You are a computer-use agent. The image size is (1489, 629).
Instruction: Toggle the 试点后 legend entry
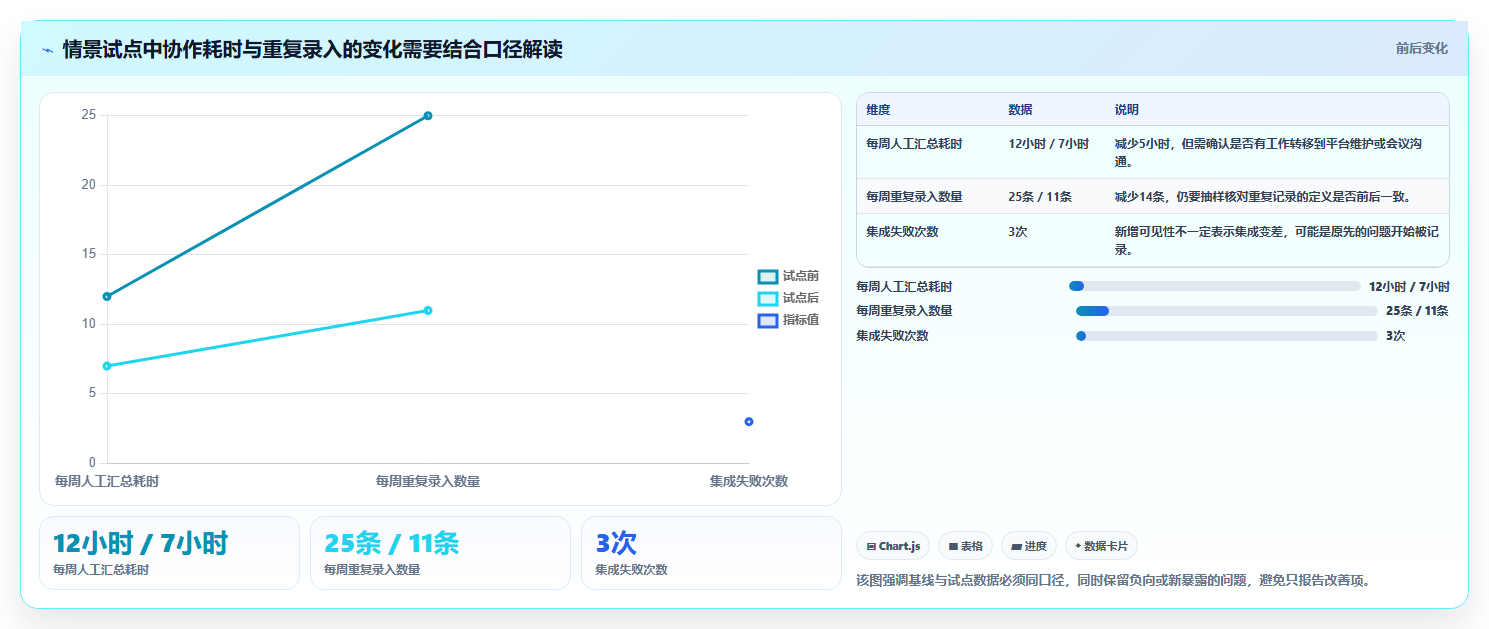pos(789,298)
